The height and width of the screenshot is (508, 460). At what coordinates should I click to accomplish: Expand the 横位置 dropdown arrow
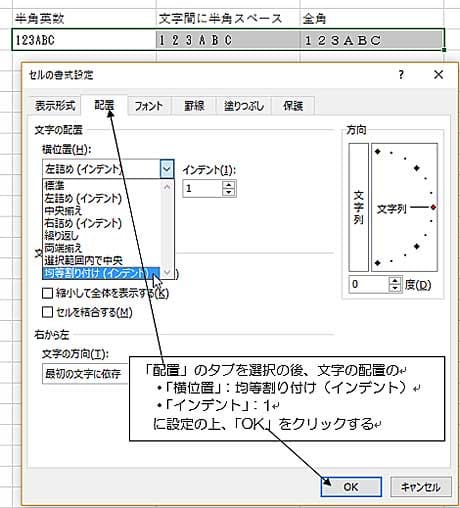pyautogui.click(x=167, y=169)
